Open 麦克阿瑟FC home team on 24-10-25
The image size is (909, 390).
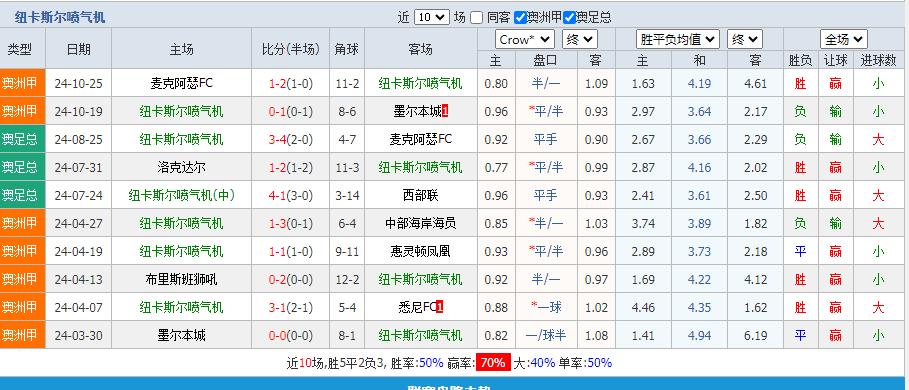pyautogui.click(x=181, y=83)
